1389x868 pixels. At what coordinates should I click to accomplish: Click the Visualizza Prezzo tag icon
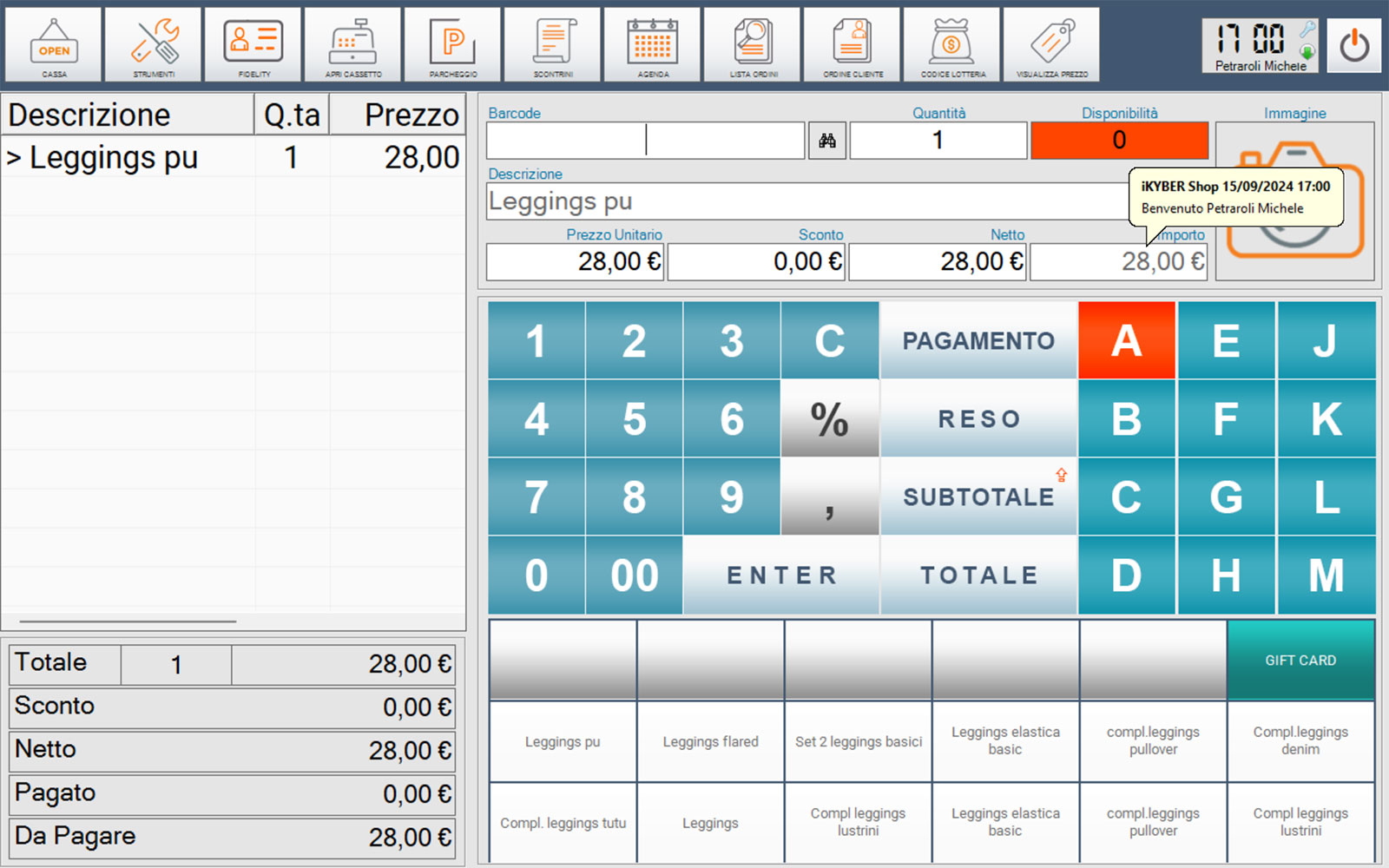pos(1052,45)
